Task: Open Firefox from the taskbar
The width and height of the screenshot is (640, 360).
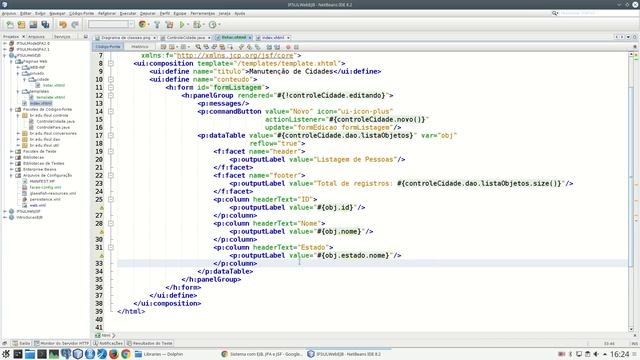Action: 114,354
